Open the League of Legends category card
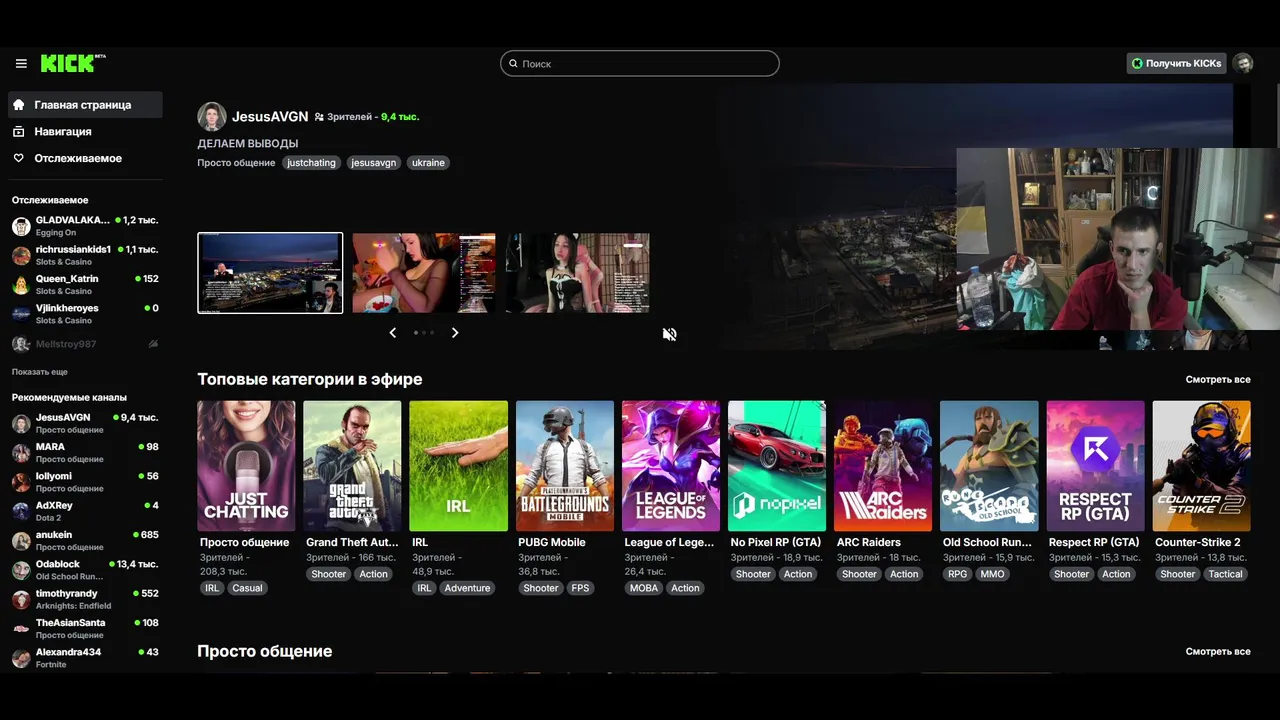 click(671, 466)
